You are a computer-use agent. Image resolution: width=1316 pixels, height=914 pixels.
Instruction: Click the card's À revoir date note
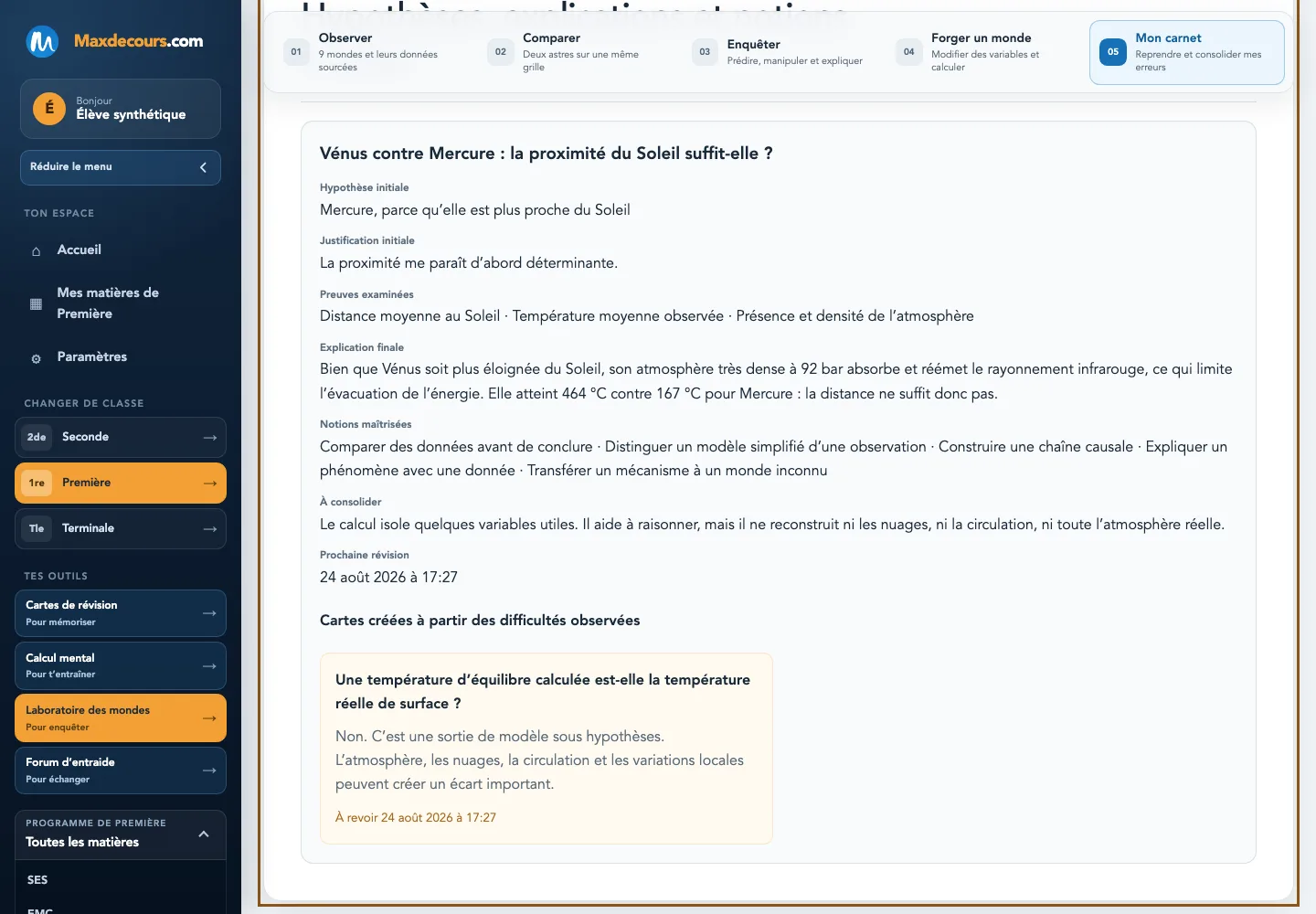pos(416,818)
